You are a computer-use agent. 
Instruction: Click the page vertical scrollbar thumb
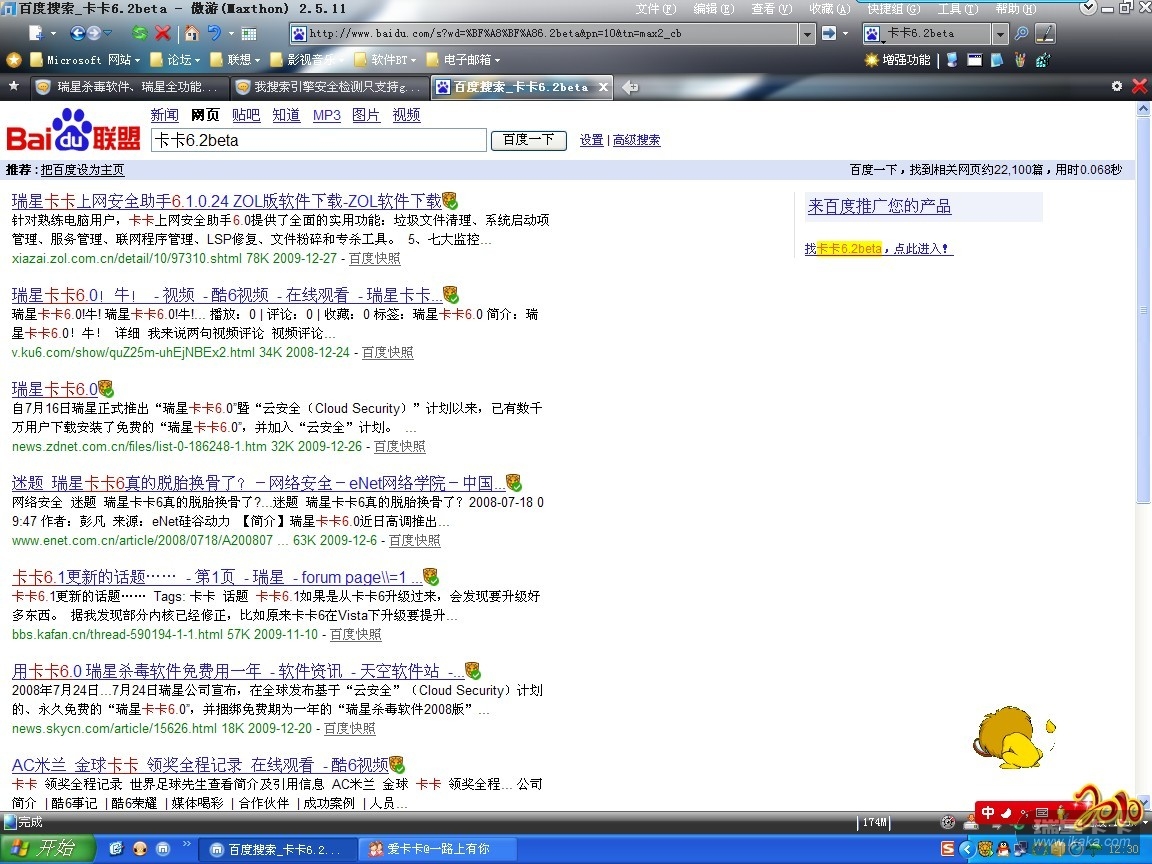click(1143, 309)
